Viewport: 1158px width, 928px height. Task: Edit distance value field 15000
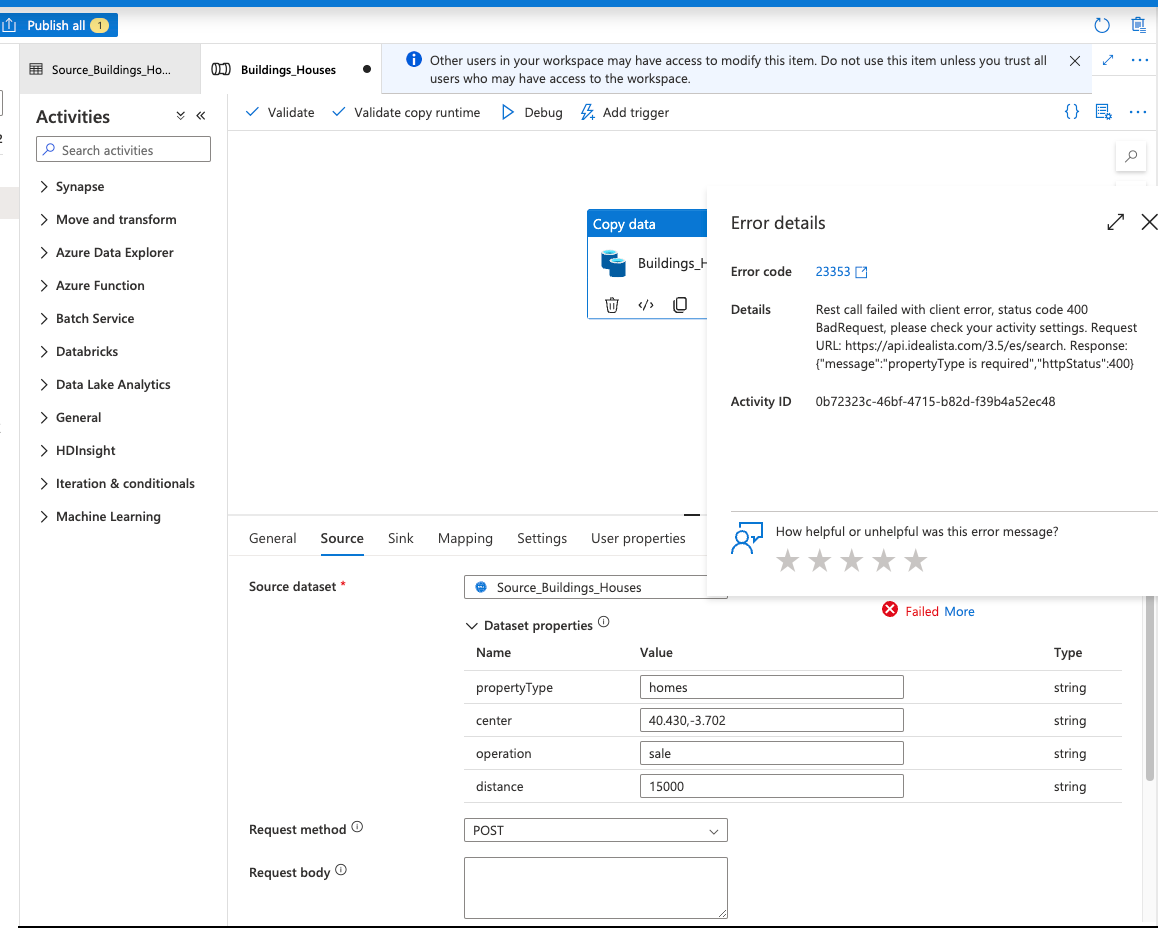click(771, 786)
